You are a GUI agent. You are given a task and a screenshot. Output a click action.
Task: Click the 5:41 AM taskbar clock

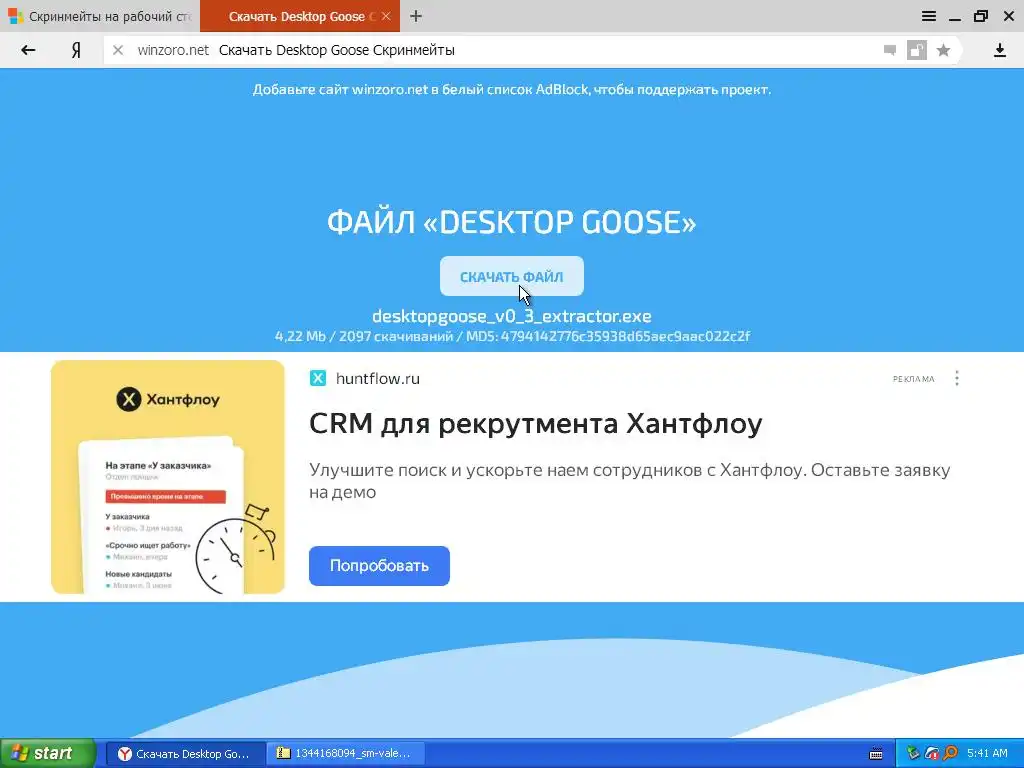tap(987, 754)
